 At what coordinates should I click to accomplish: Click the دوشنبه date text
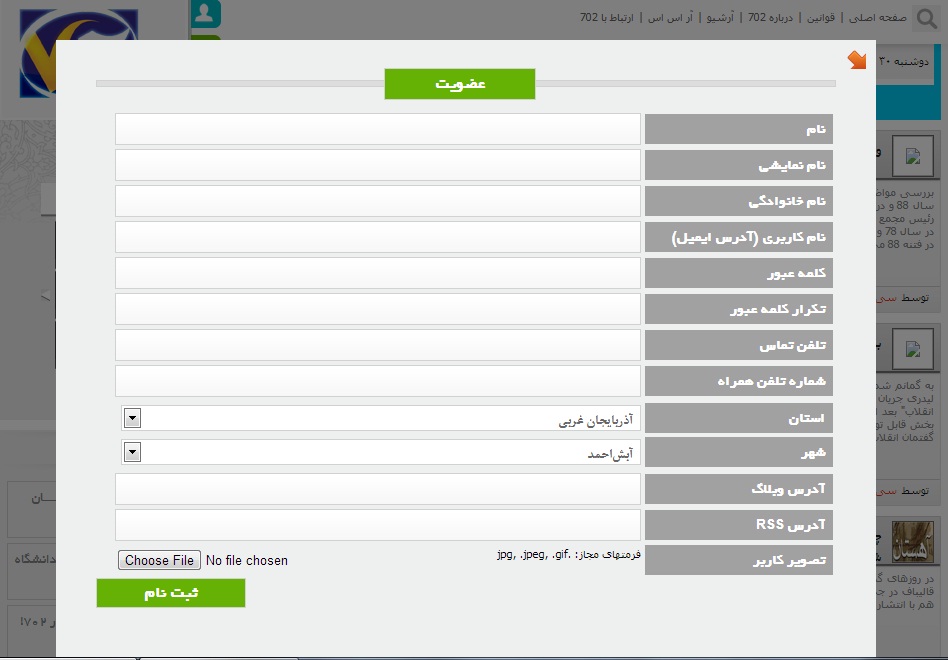903,62
